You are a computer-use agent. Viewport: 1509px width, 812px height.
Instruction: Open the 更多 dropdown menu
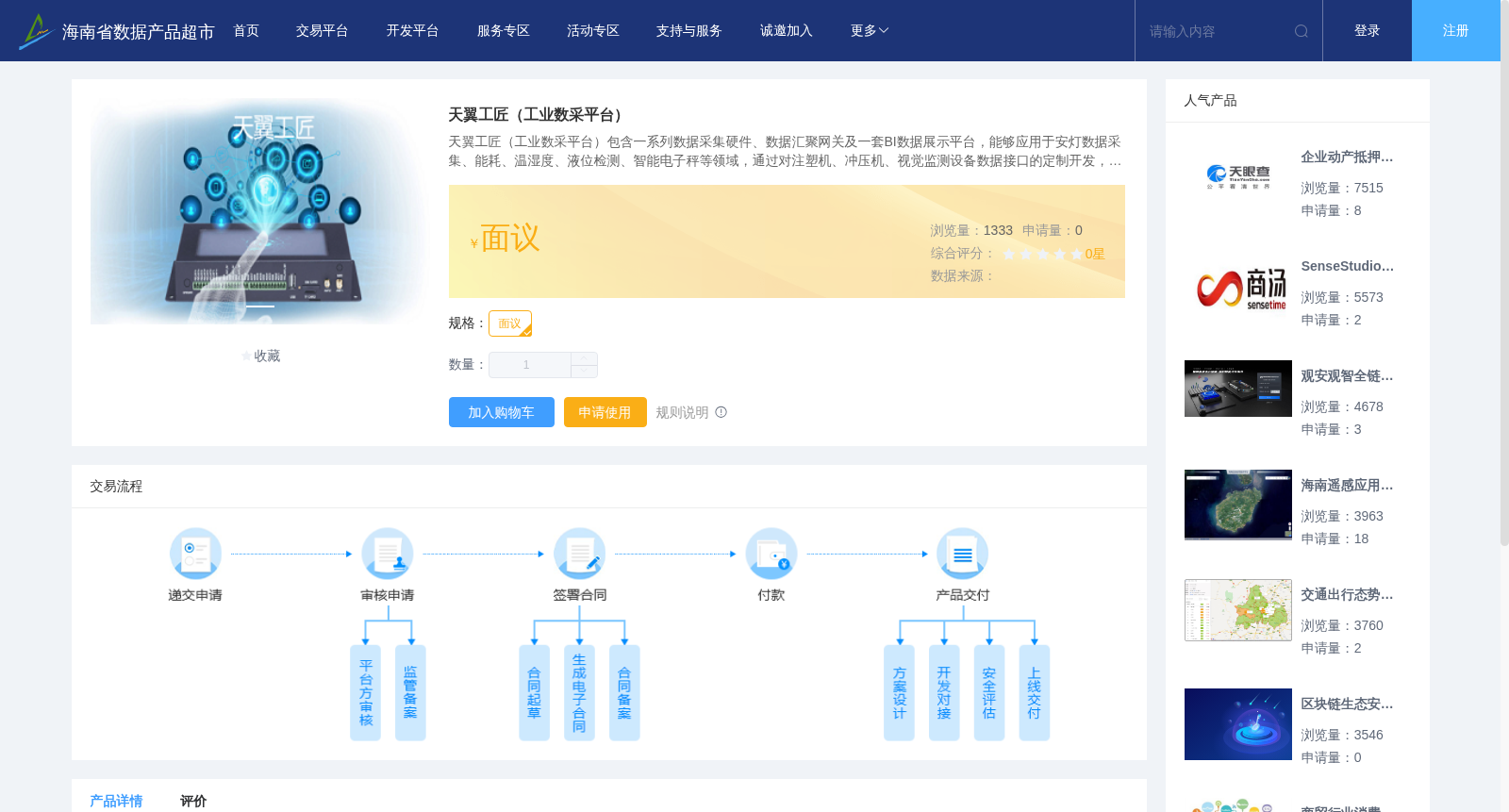(x=870, y=31)
